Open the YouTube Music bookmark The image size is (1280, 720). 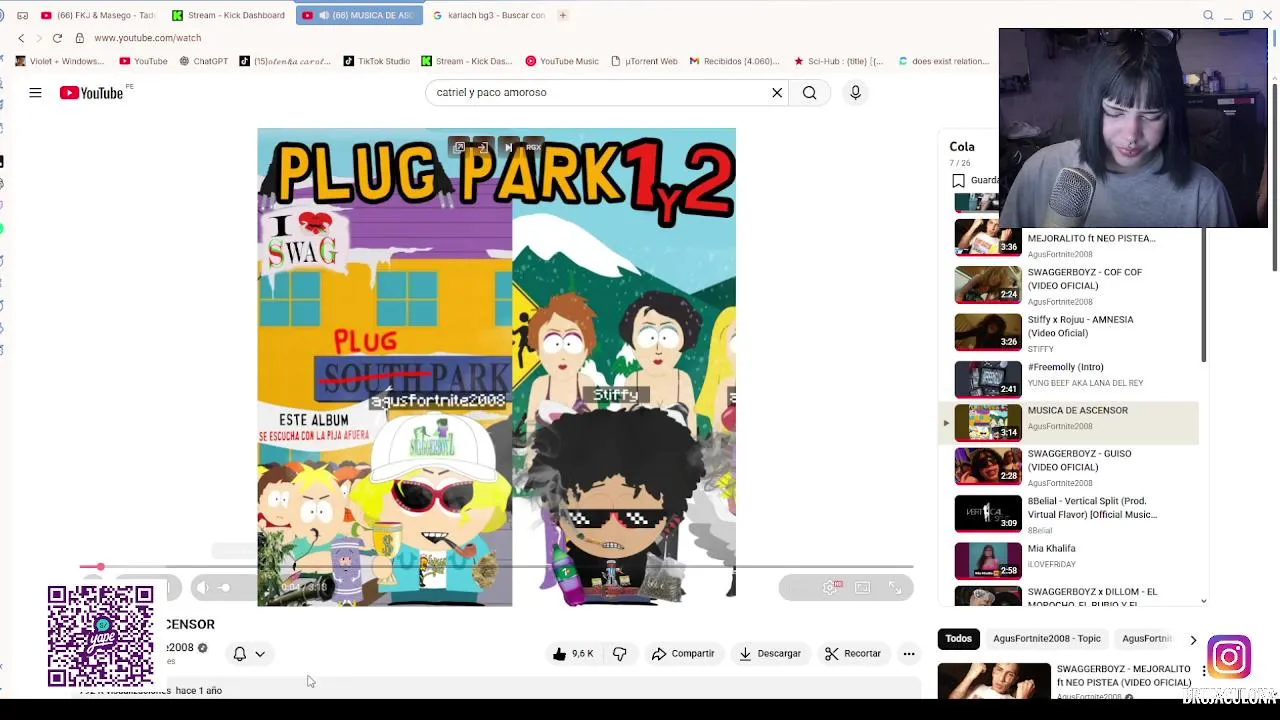[x=562, y=61]
